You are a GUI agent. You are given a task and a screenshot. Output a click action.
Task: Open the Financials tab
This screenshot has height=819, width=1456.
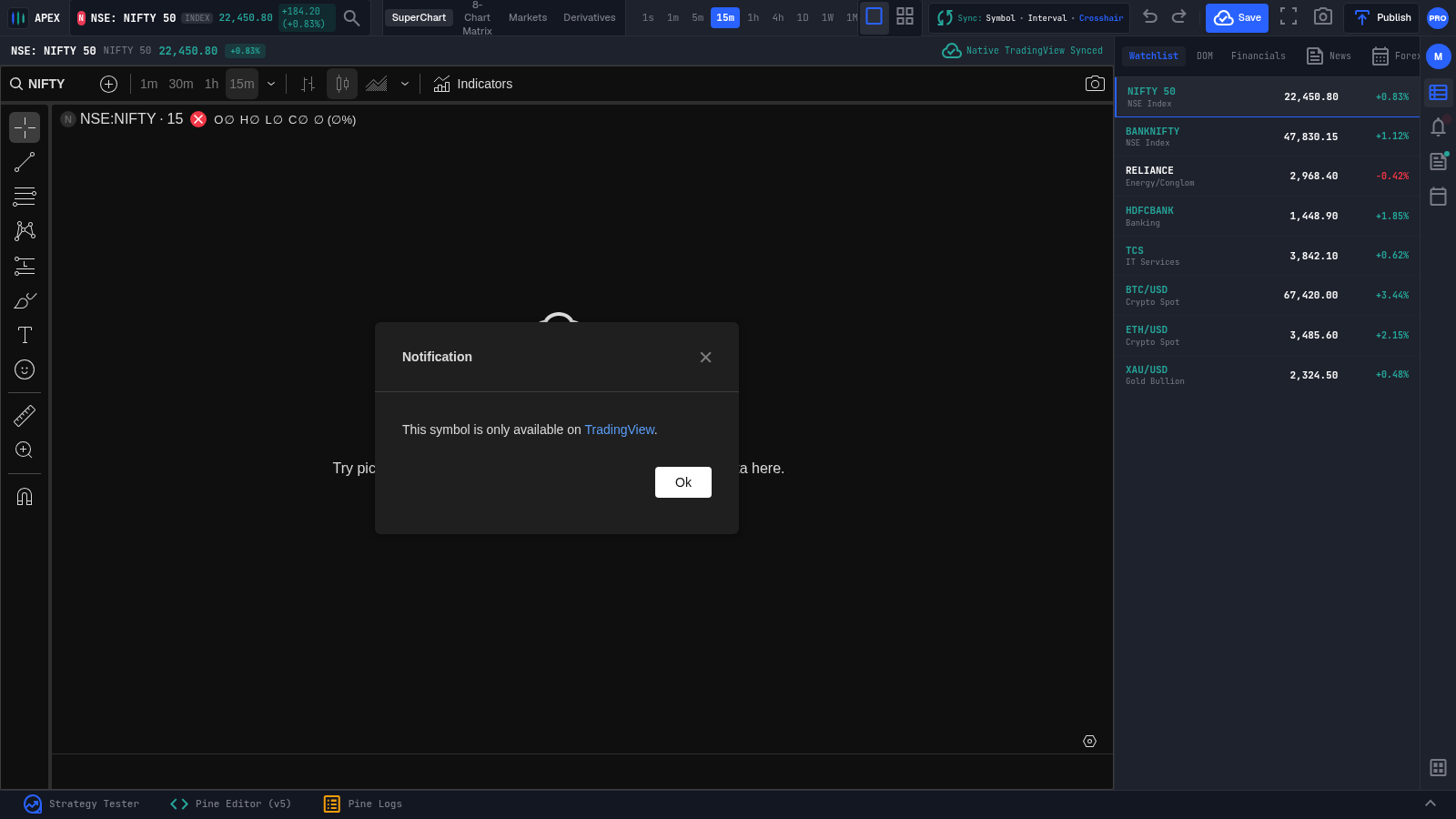point(1259,56)
